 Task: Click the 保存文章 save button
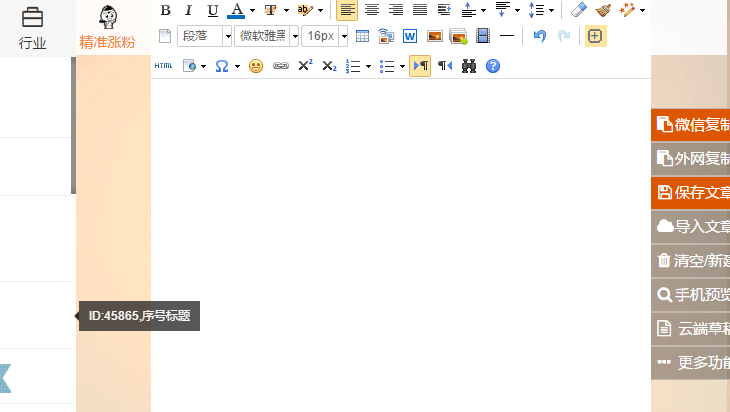pyautogui.click(x=692, y=193)
